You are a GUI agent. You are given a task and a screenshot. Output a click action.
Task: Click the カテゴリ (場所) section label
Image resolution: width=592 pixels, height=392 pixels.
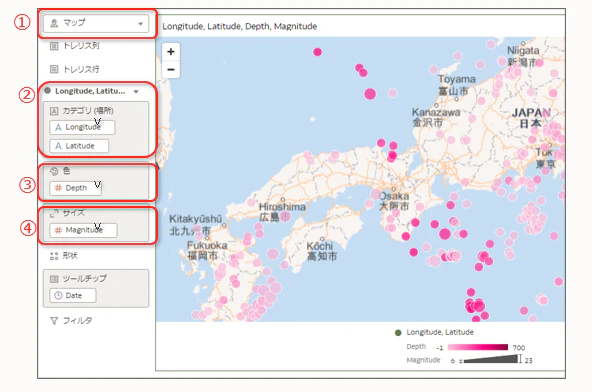click(x=88, y=111)
